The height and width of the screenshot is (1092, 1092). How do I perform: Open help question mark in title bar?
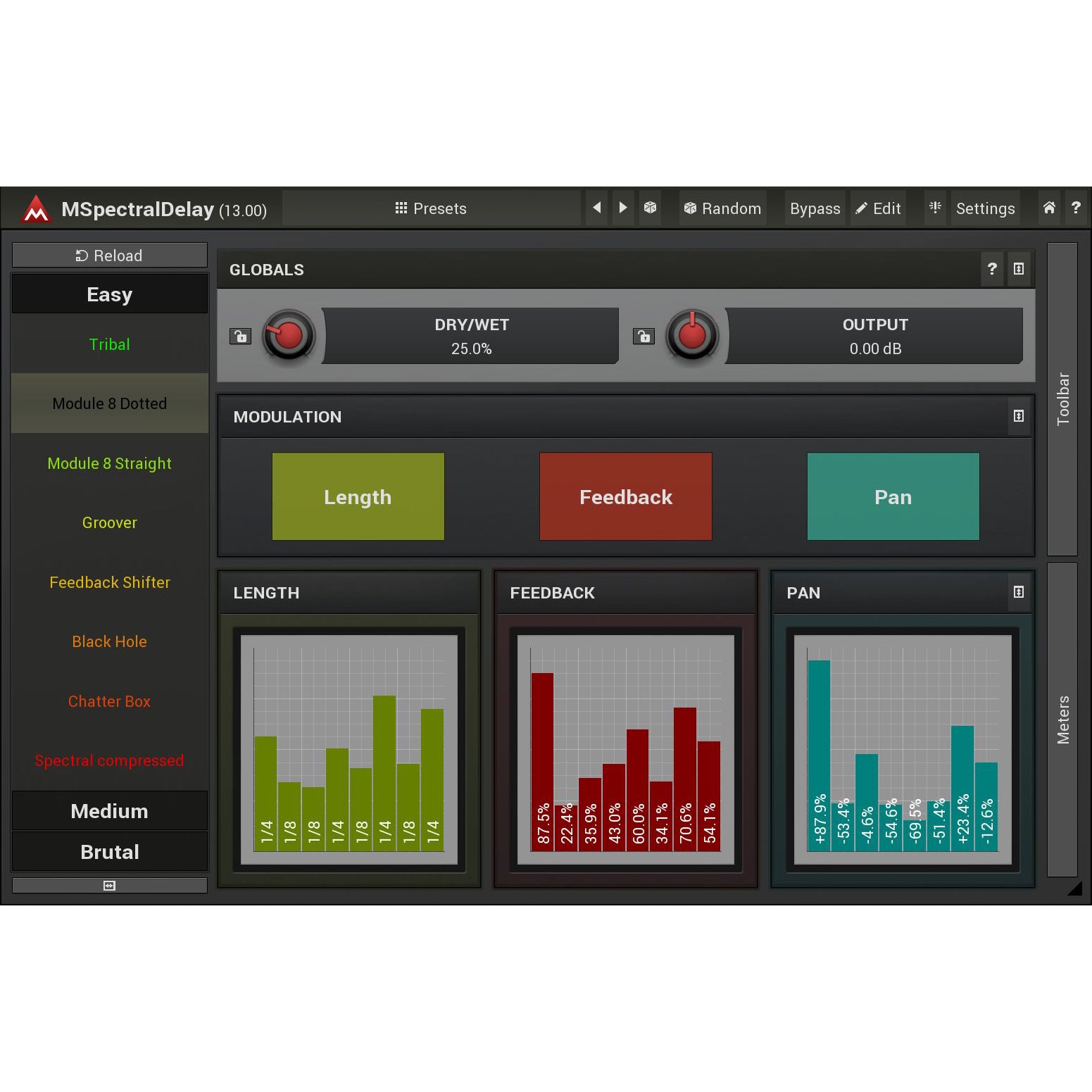tap(1076, 208)
